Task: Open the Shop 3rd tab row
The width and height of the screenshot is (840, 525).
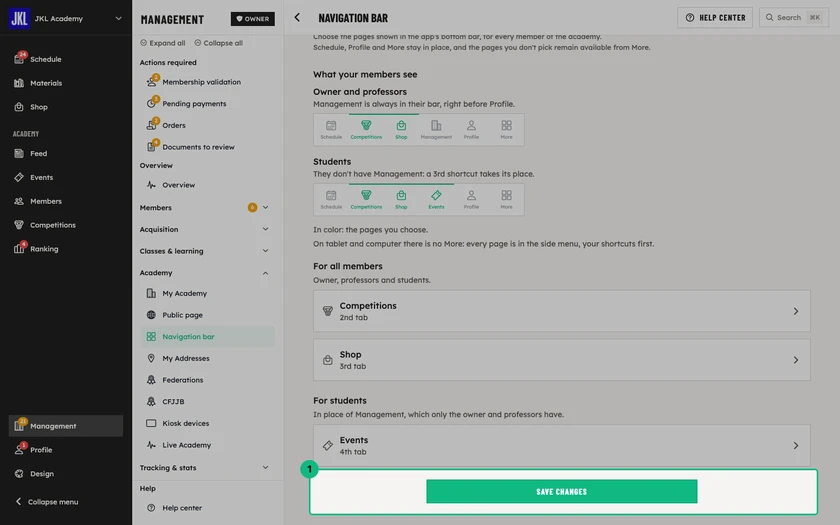Action: tap(561, 360)
